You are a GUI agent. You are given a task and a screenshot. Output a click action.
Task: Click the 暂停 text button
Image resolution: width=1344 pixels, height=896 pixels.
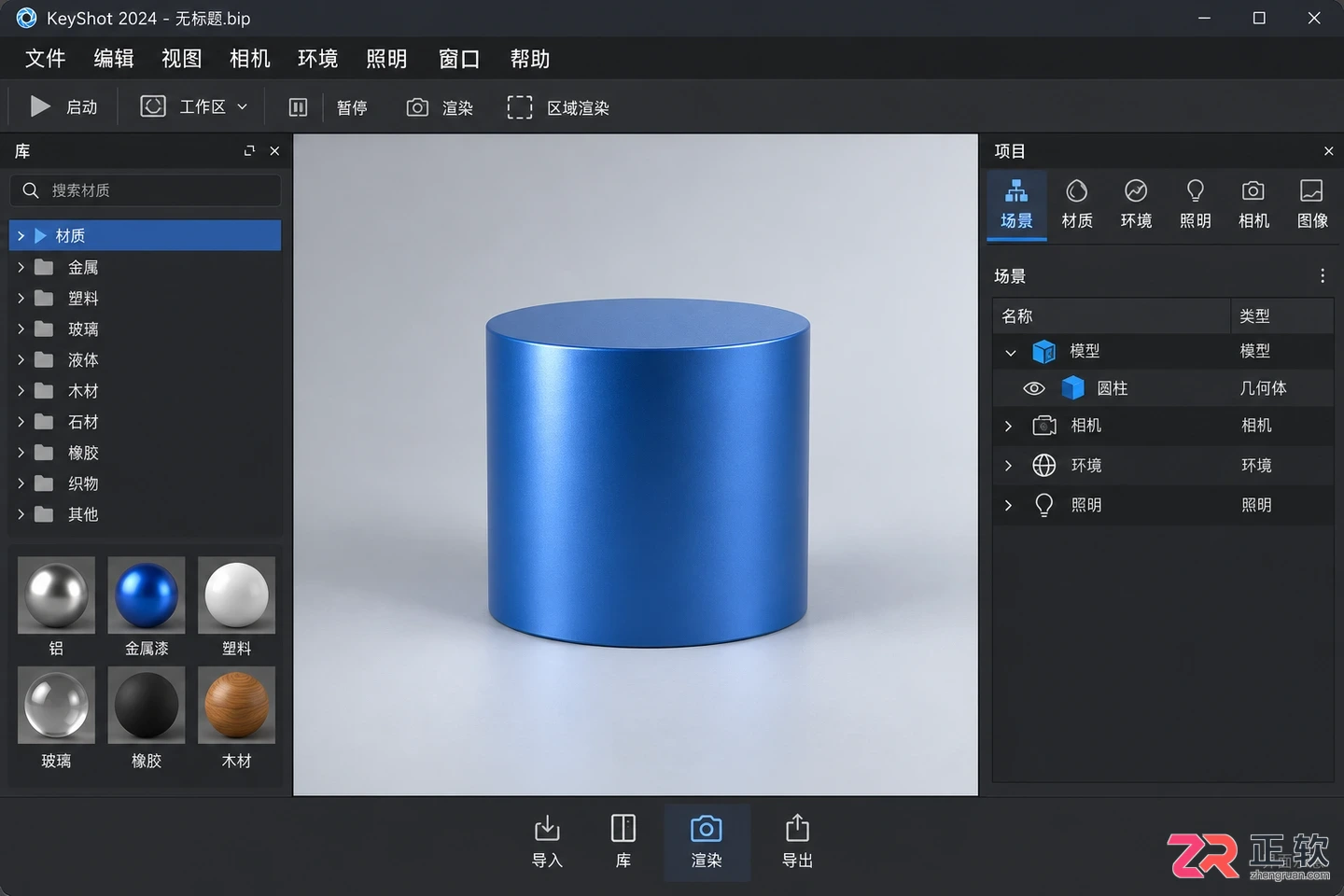(x=352, y=108)
